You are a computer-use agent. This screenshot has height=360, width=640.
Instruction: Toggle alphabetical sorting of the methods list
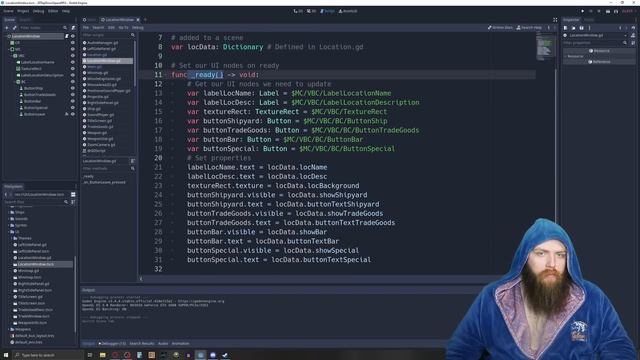[x=133, y=161]
